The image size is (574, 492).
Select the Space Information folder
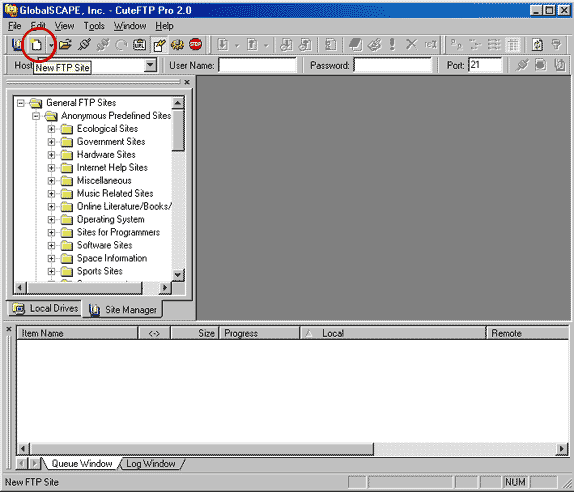click(x=112, y=258)
